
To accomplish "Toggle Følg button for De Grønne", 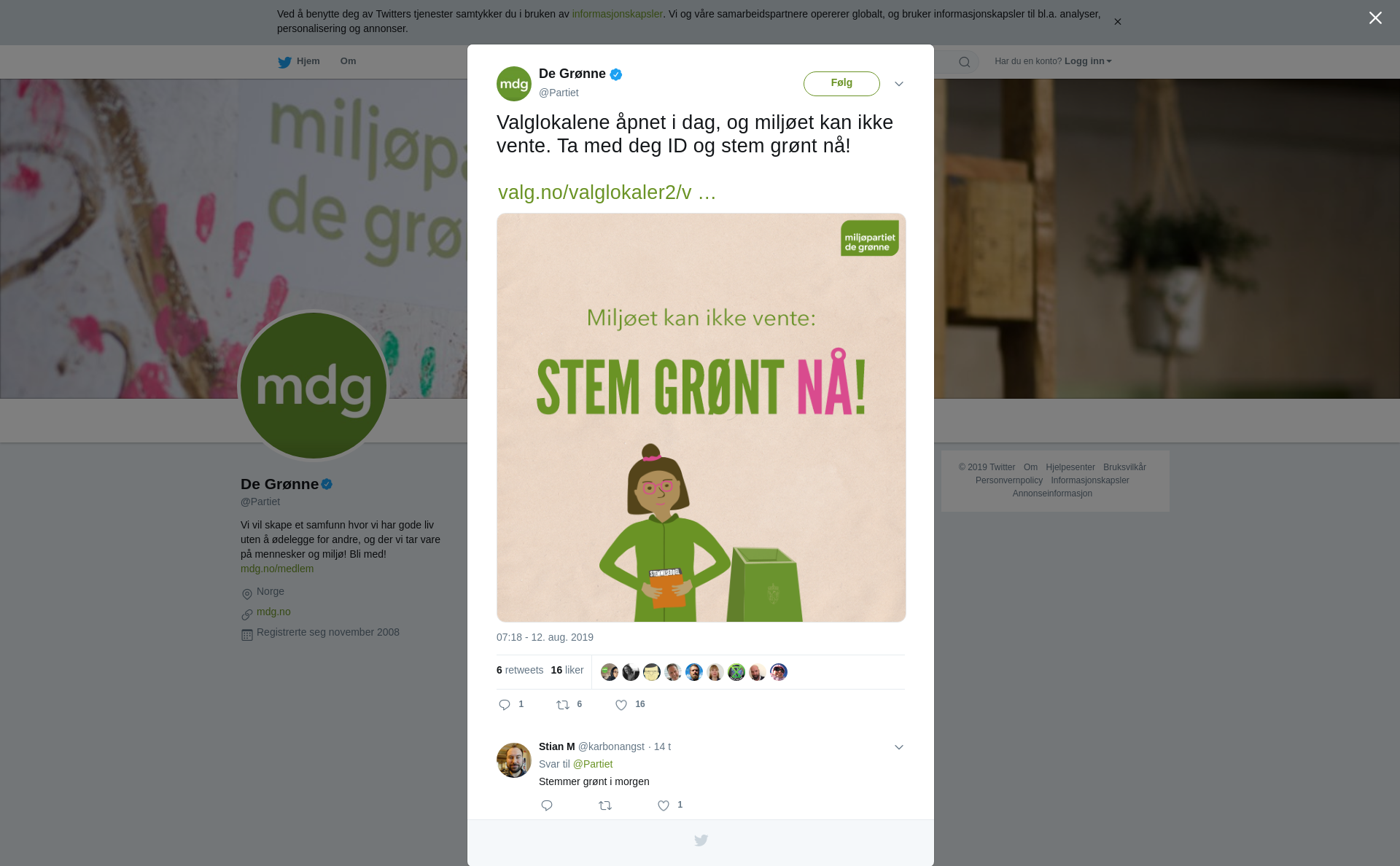I will pos(841,83).
